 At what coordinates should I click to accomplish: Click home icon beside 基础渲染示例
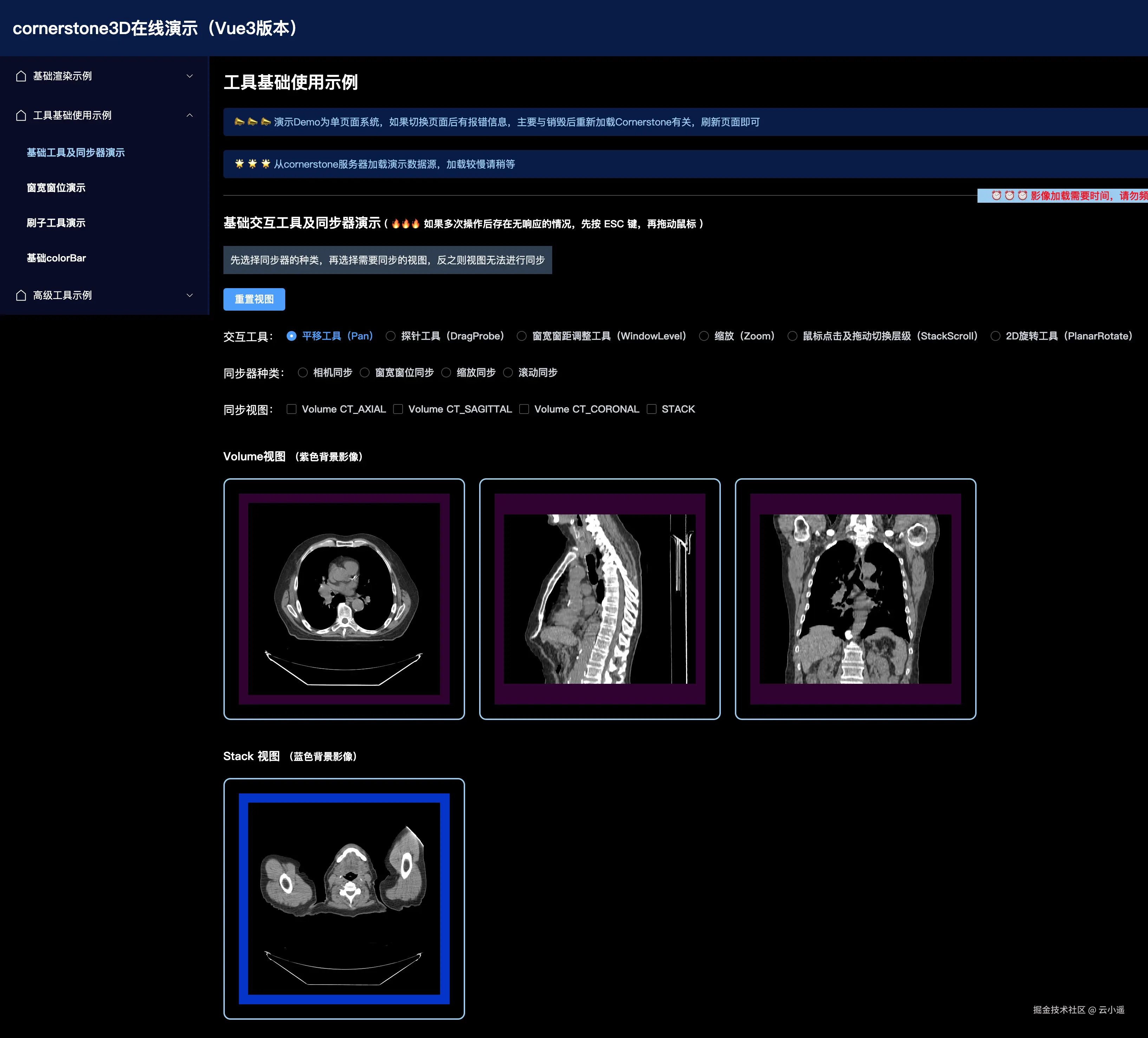click(x=21, y=76)
